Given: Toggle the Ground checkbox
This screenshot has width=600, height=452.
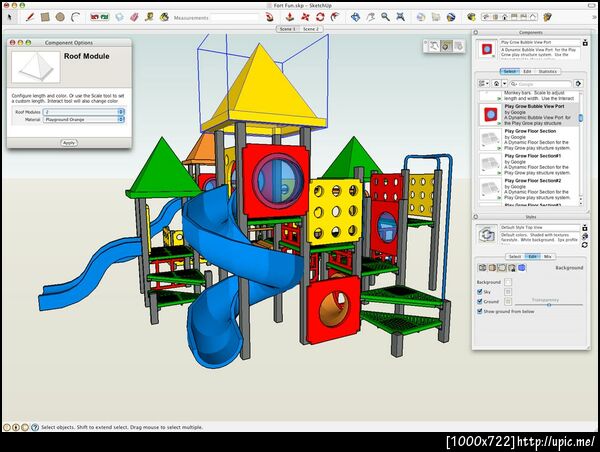Looking at the screenshot, I should (x=479, y=301).
